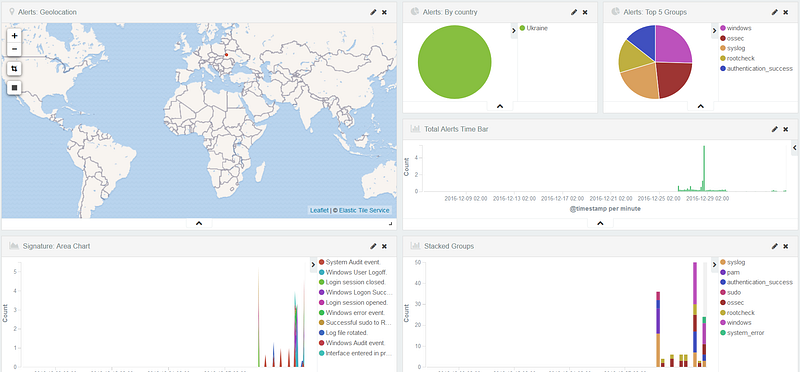This screenshot has height=372, width=800.
Task: Expand the Total Alerts Time Bar legend
Action: point(795,147)
